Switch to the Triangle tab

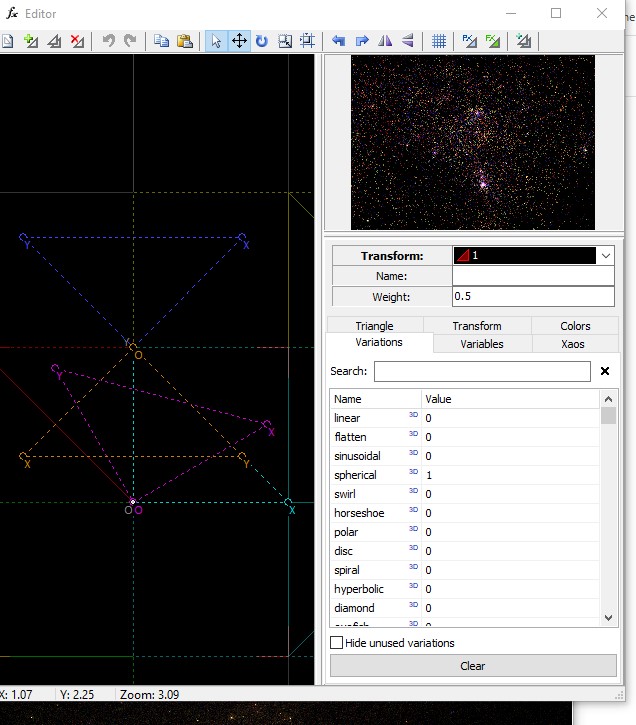(x=374, y=326)
